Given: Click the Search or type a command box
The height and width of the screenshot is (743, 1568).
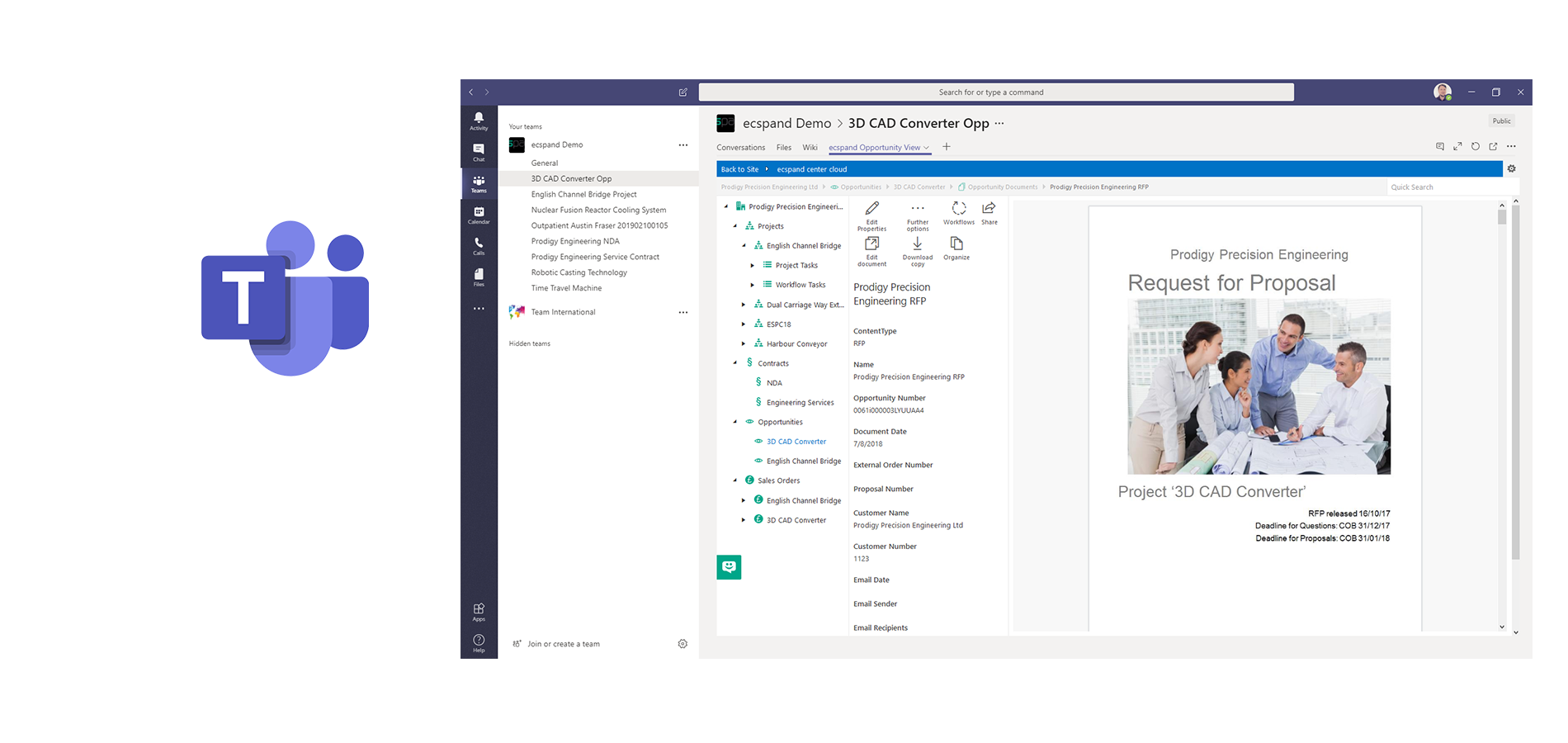Looking at the screenshot, I should (x=996, y=92).
